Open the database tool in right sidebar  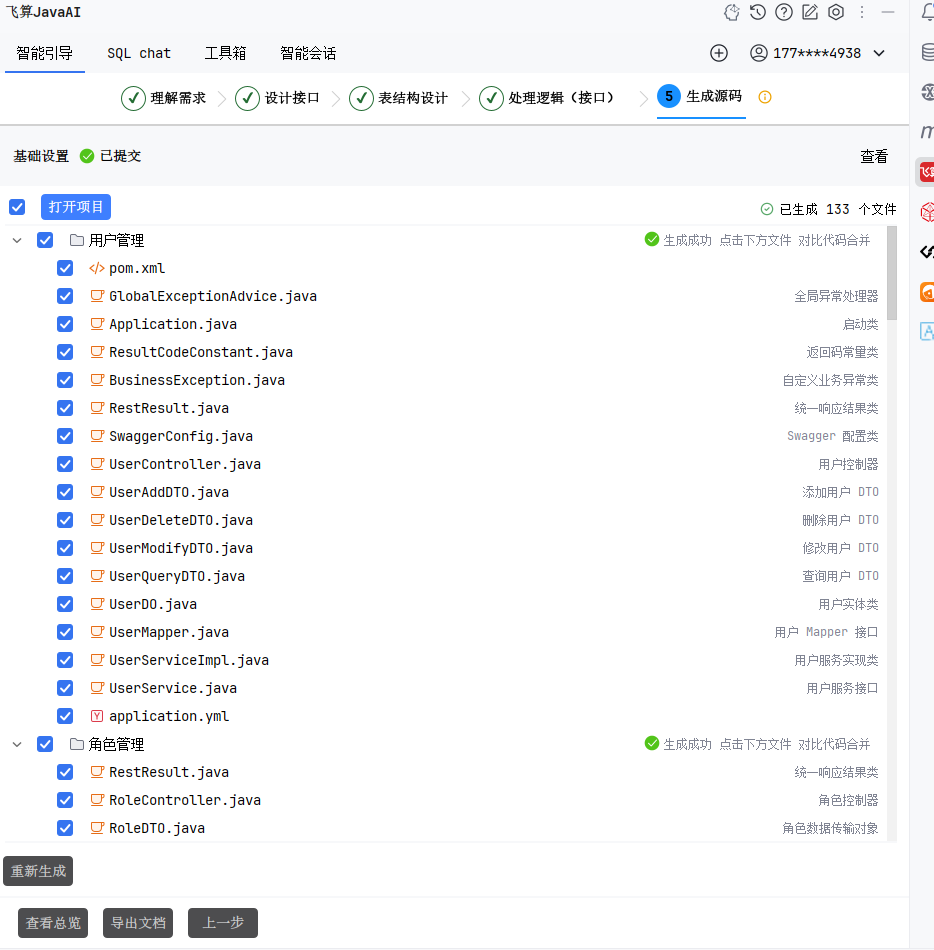(927, 52)
